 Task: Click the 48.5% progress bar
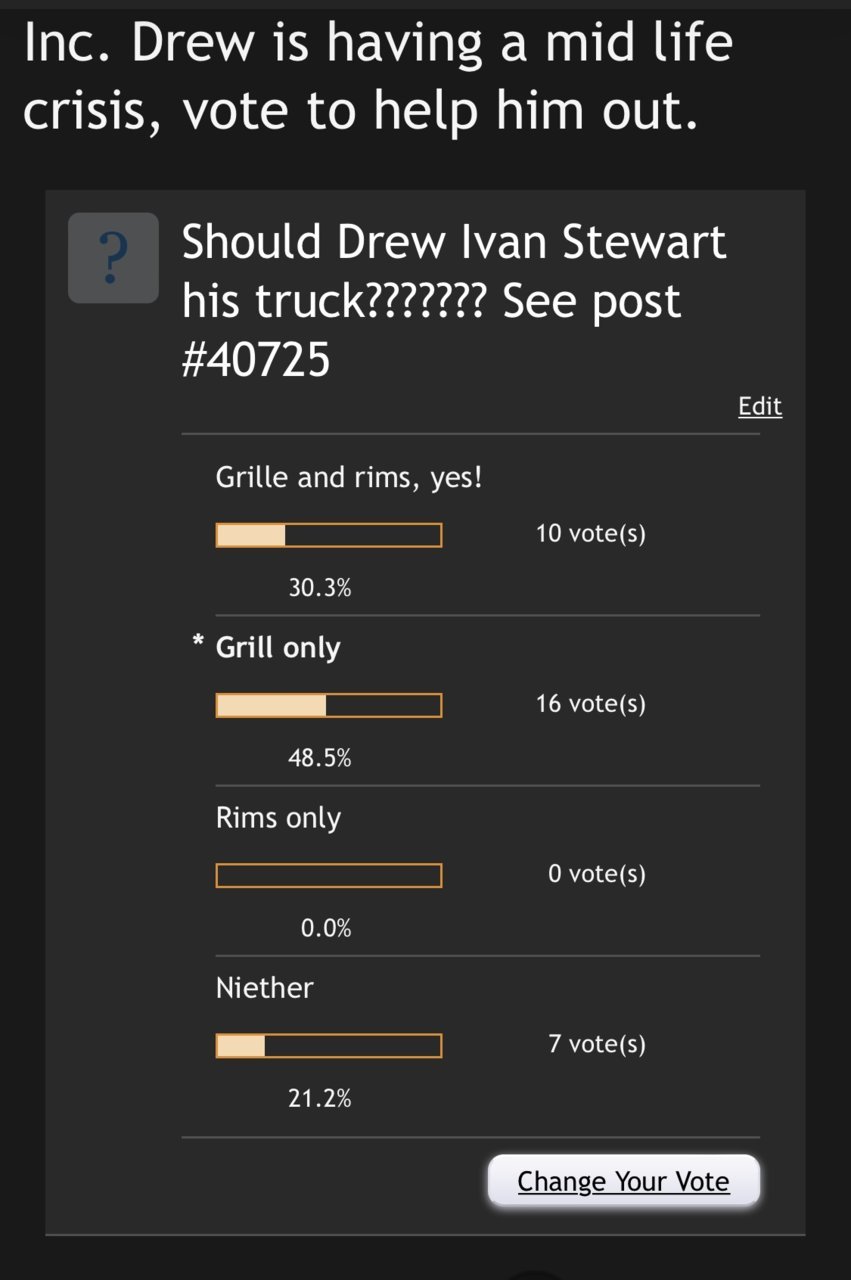[329, 706]
